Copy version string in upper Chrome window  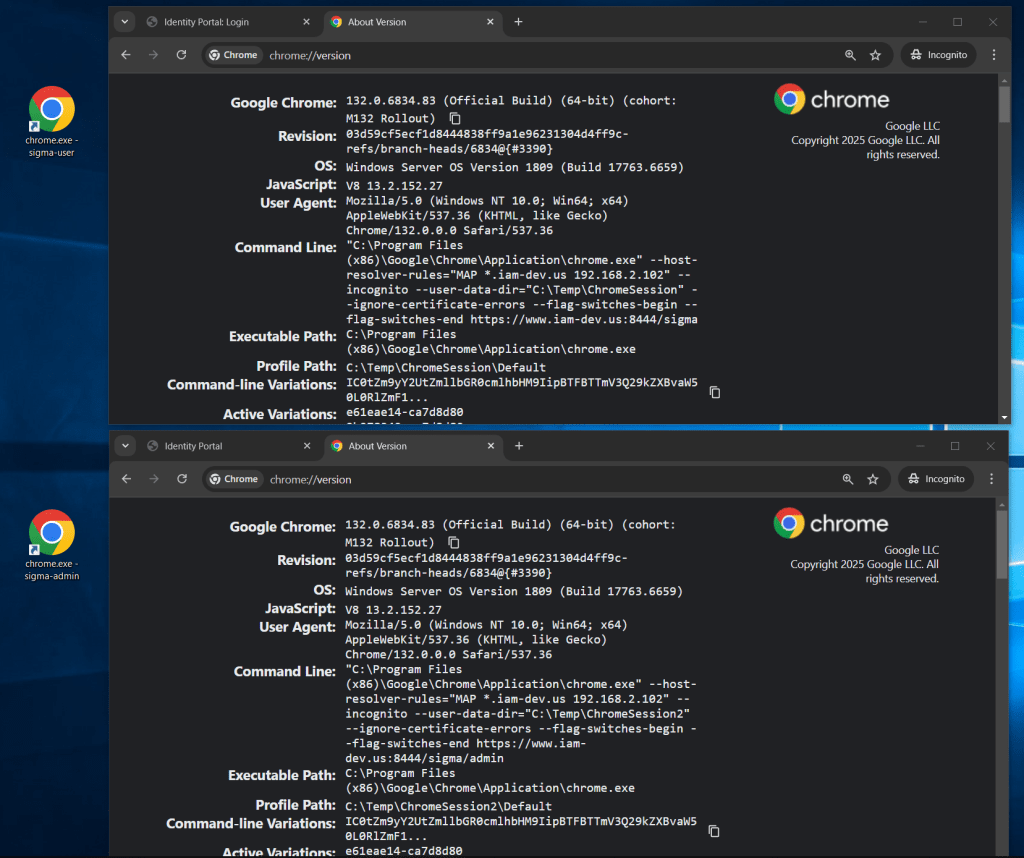pos(455,119)
